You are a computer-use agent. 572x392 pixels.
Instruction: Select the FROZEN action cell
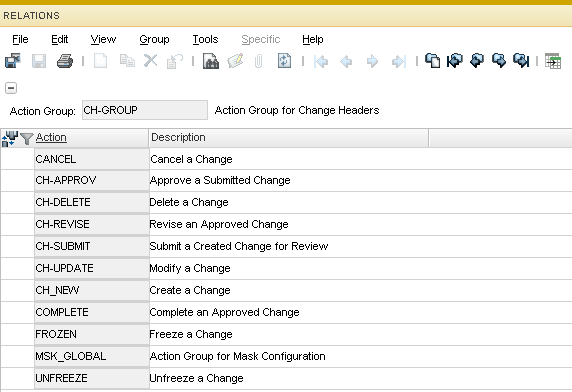coord(92,334)
